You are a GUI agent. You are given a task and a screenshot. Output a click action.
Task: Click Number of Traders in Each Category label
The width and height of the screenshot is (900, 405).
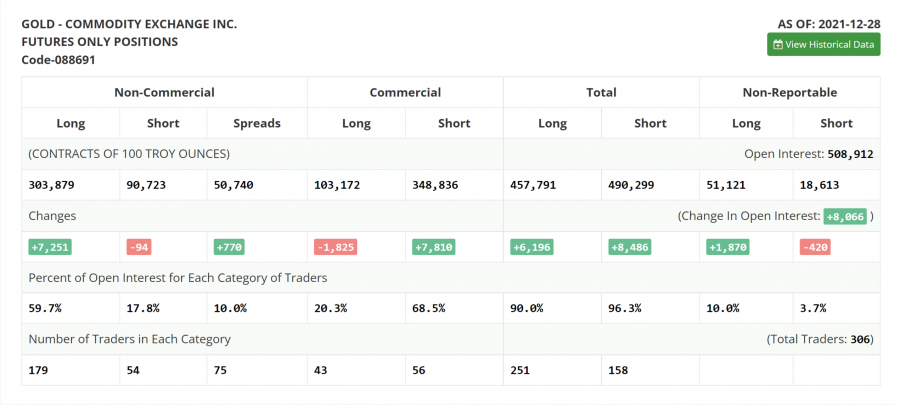tap(130, 339)
